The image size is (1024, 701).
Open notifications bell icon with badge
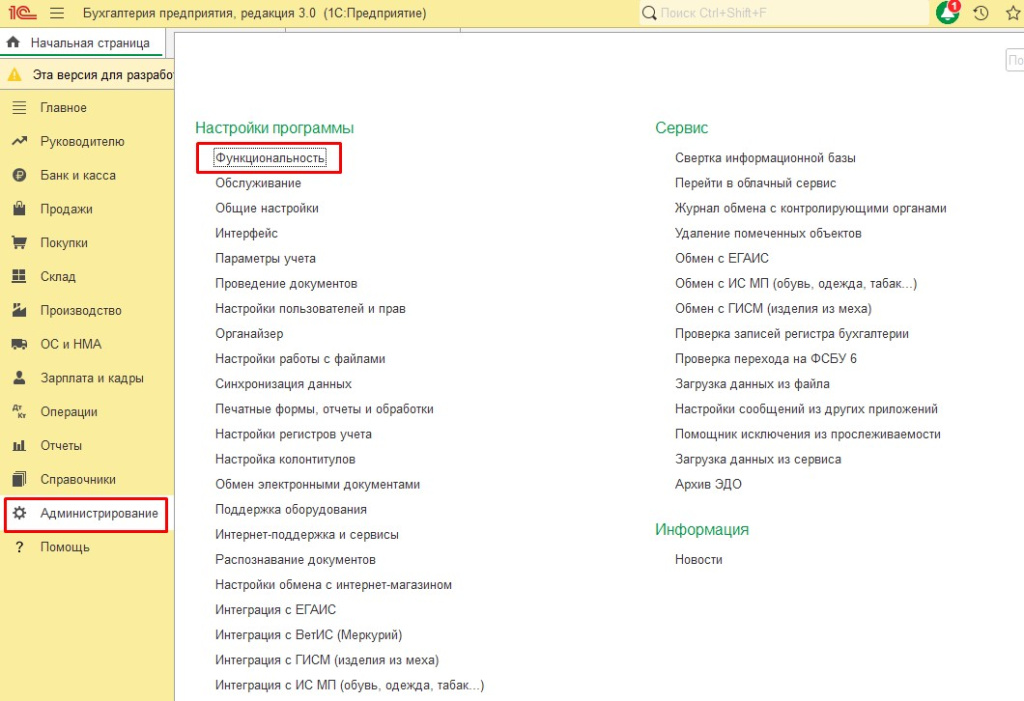948,12
